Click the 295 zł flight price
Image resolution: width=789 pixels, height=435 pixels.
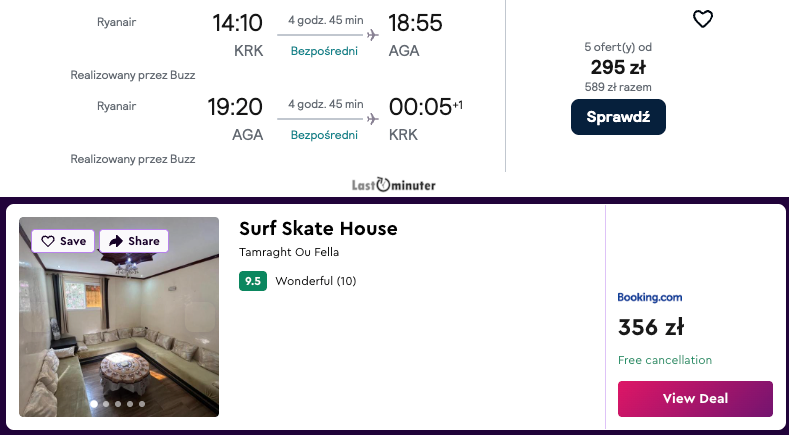tap(617, 68)
